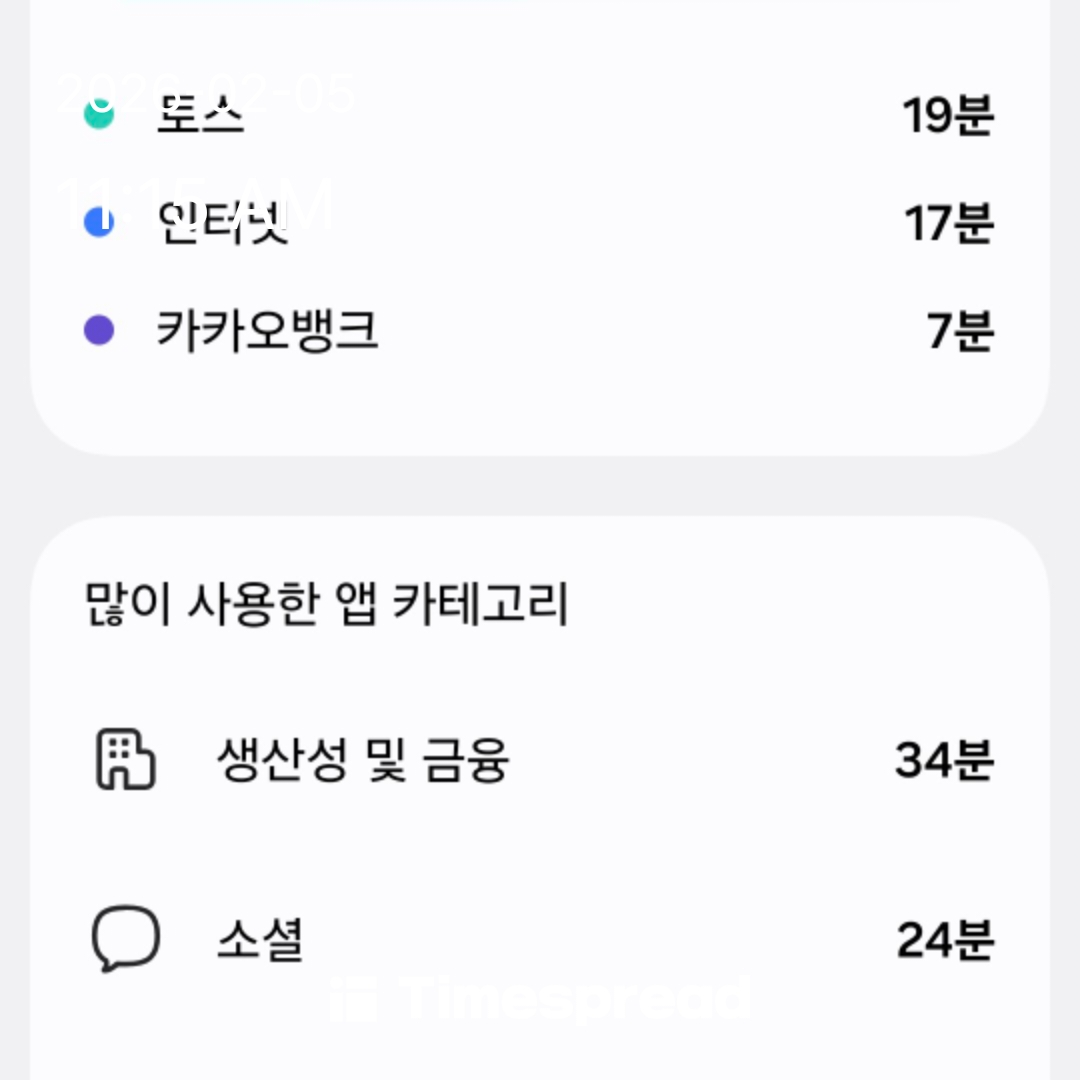The height and width of the screenshot is (1080, 1080).
Task: Open the 토스 app usage entry
Action: tap(200, 116)
